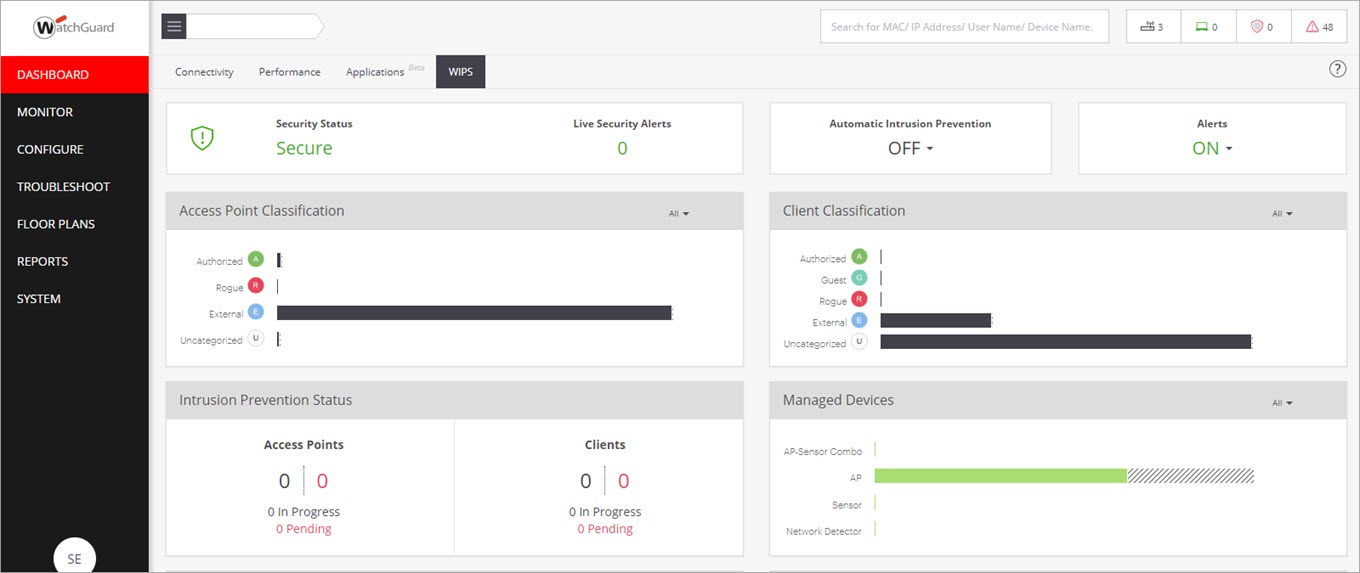The image size is (1360, 573).
Task: Click the green AP managed devices bar
Action: click(1001, 476)
